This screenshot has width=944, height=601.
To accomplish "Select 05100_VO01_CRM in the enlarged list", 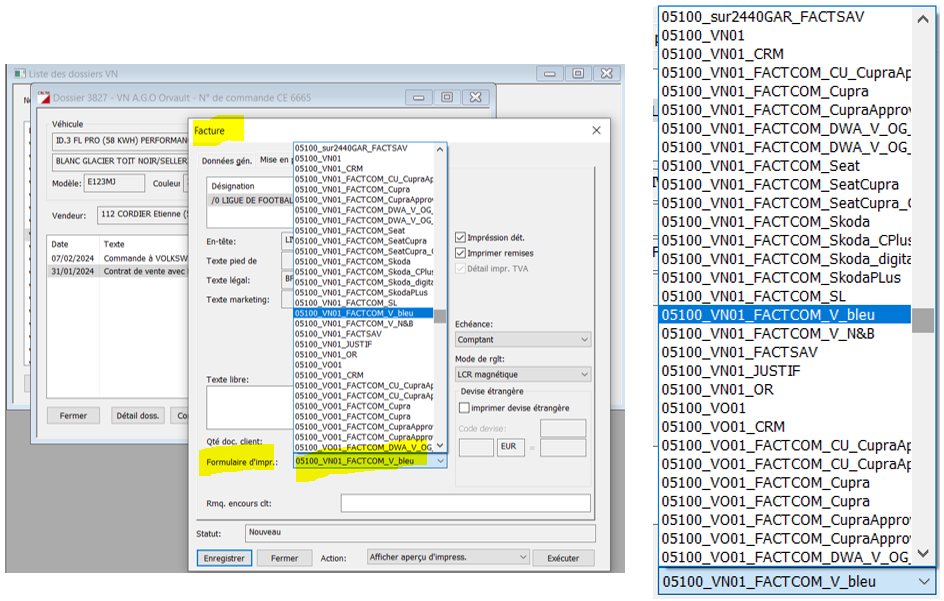I will click(785, 428).
